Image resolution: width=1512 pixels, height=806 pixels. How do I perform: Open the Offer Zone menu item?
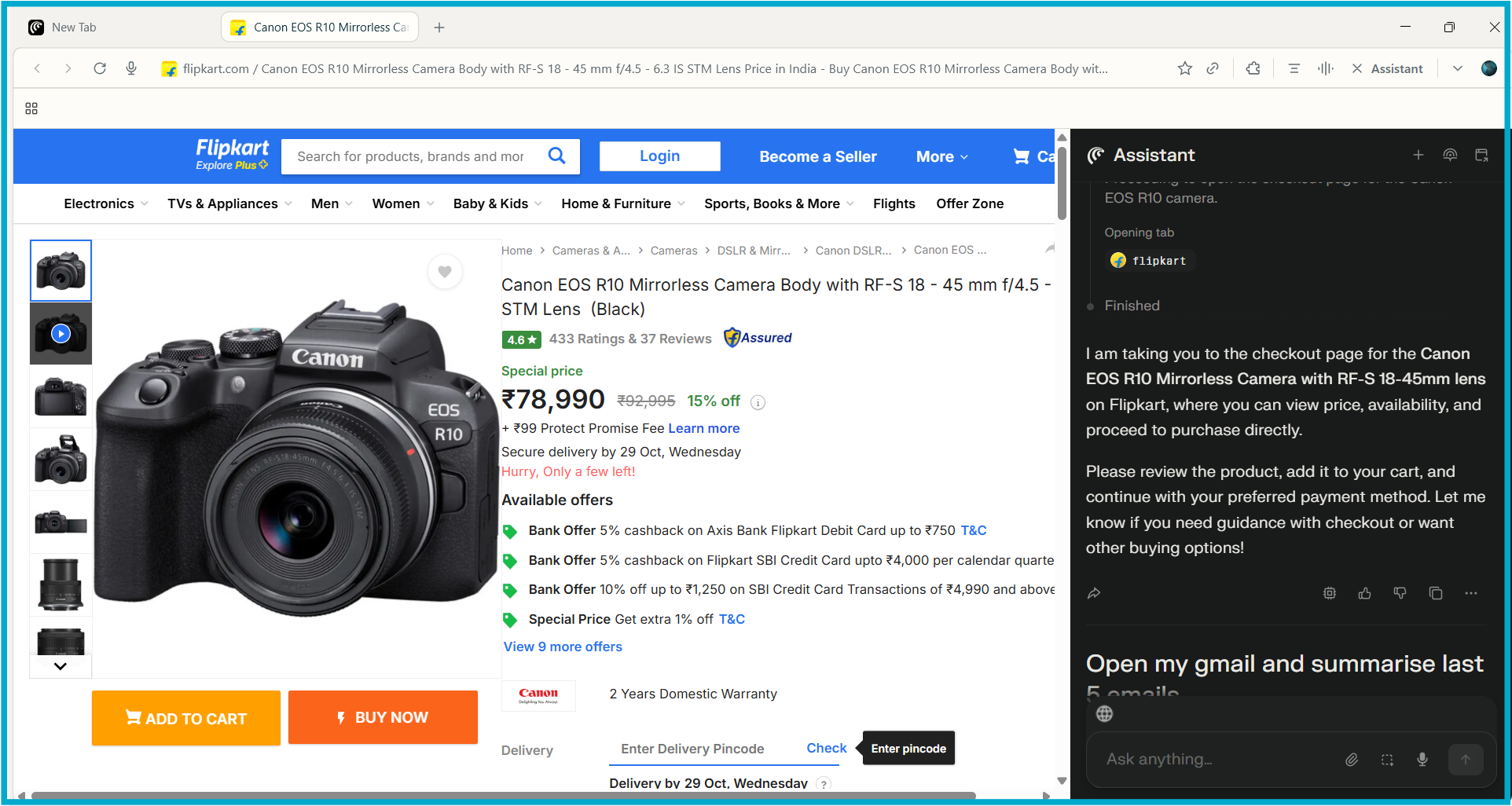tap(969, 204)
